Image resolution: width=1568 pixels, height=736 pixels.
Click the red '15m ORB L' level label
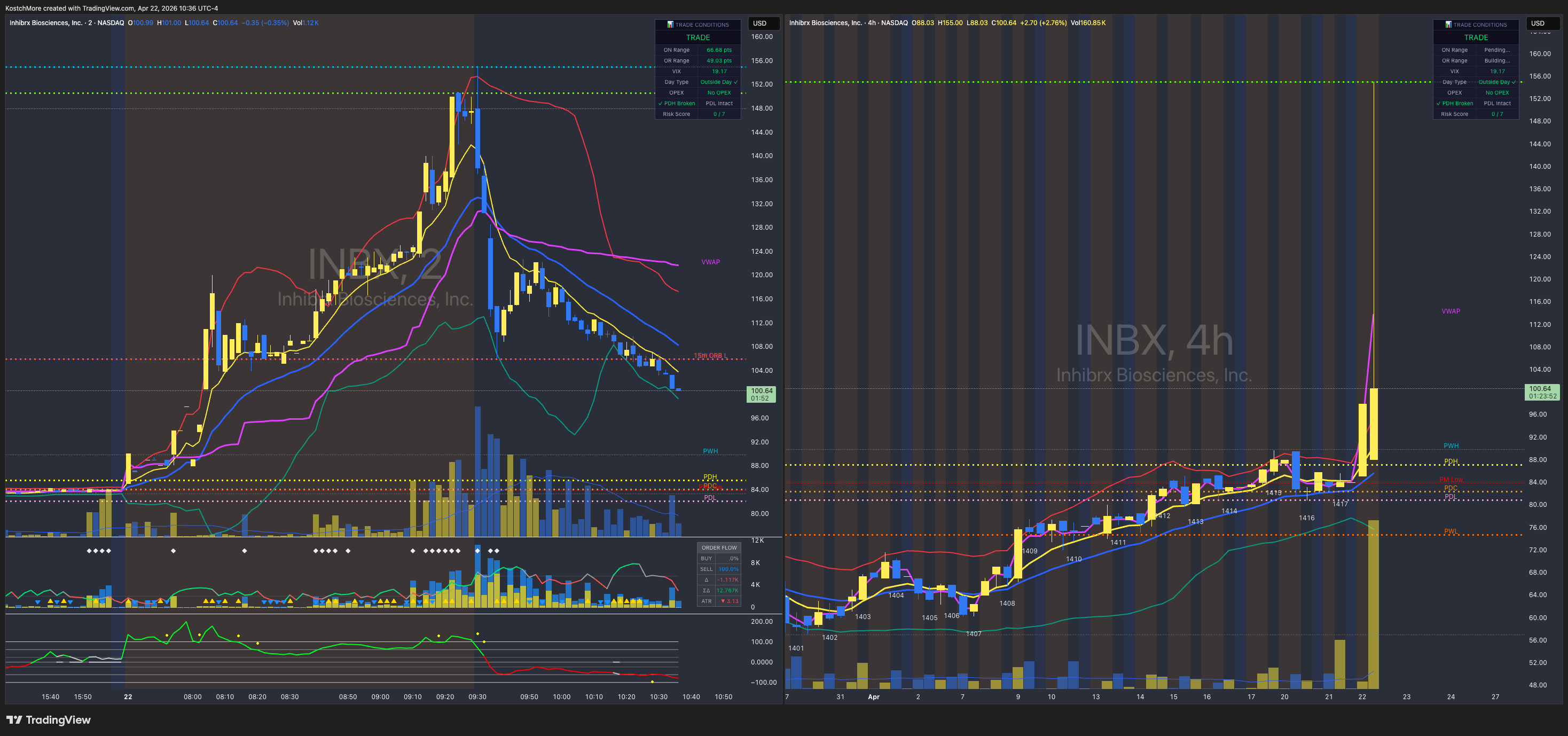[x=710, y=356]
